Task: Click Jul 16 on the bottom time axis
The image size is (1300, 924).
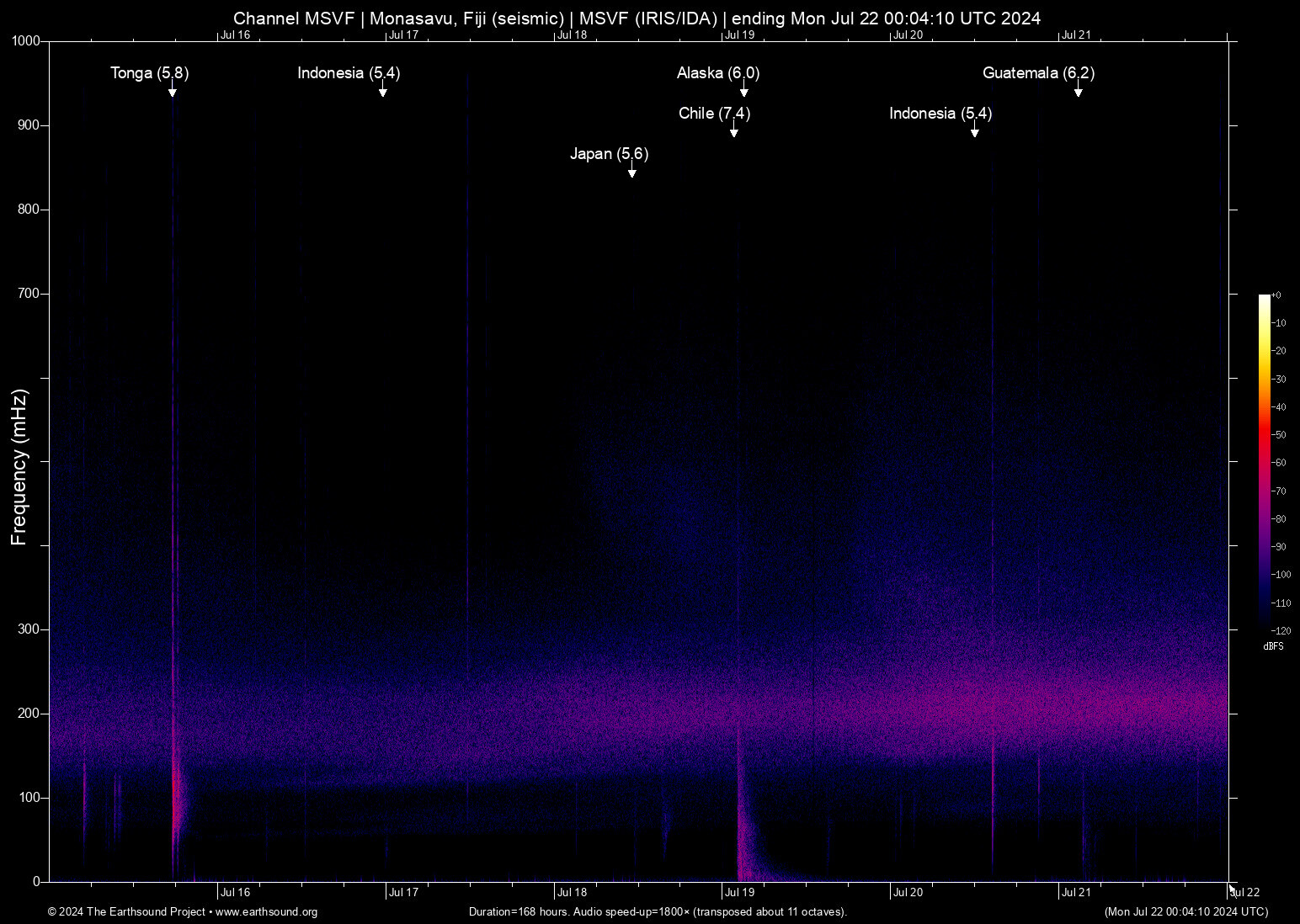Action: coord(236,893)
